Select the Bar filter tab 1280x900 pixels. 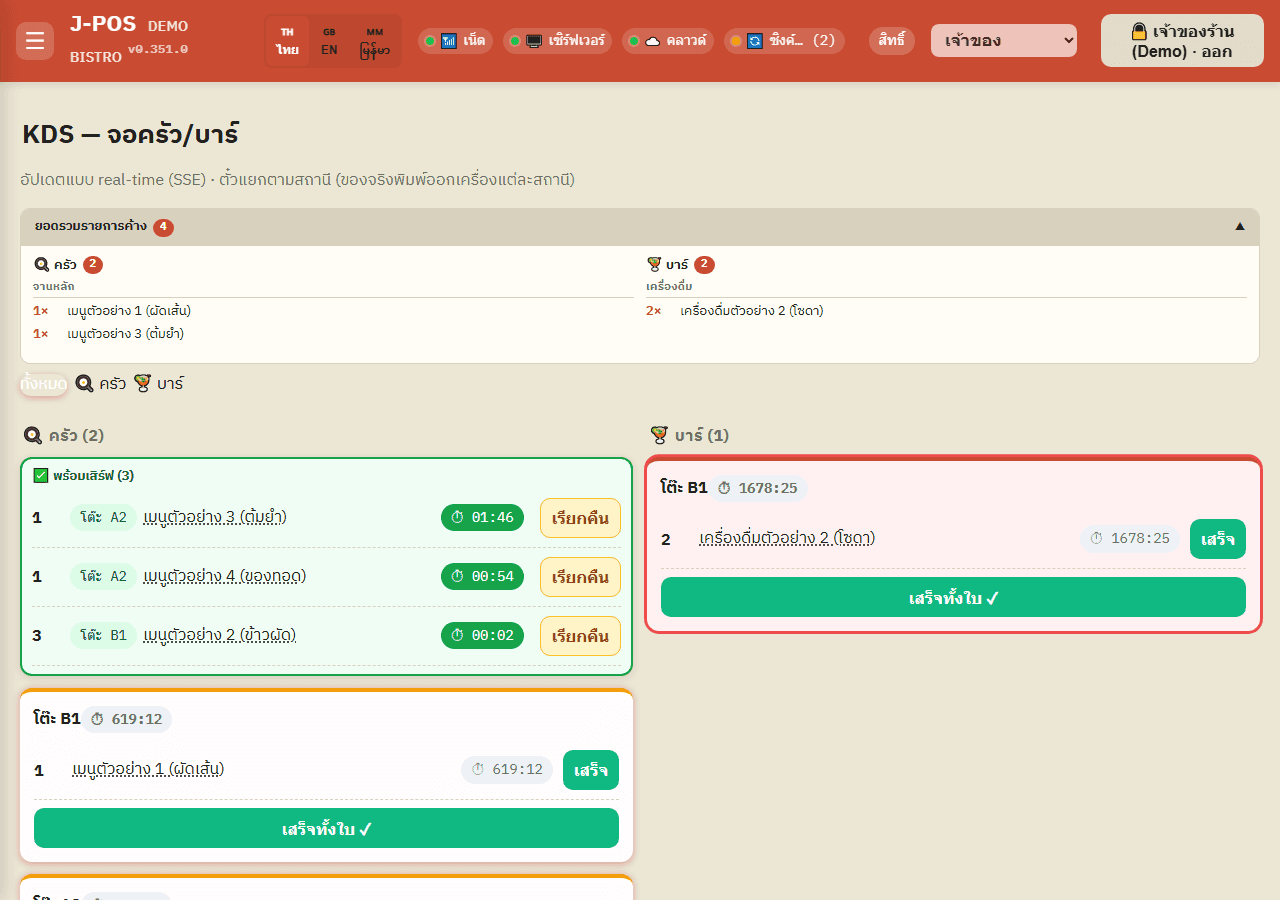(158, 383)
